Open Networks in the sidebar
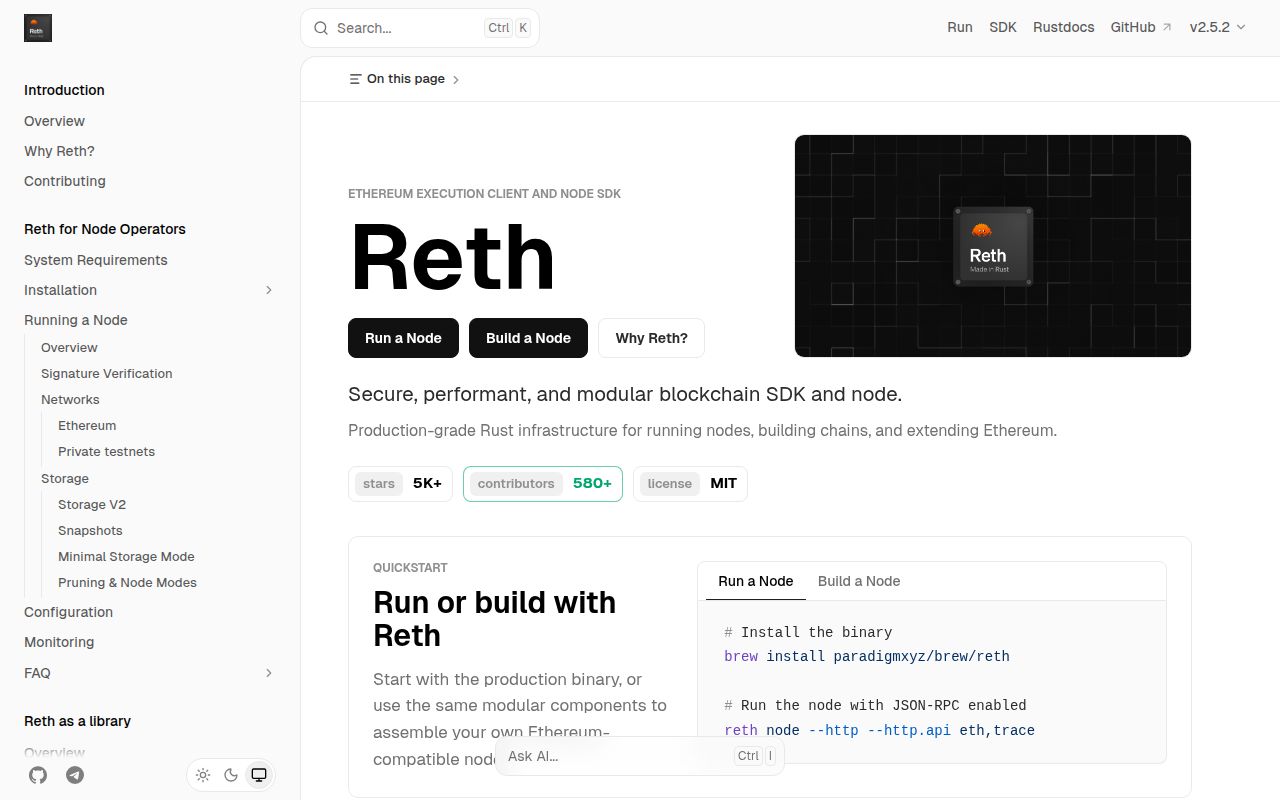Image resolution: width=1280 pixels, height=800 pixels. pos(70,400)
